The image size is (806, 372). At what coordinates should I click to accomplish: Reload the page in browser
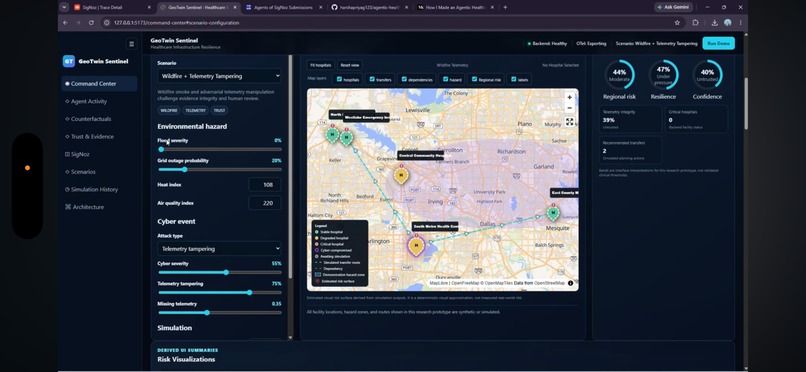point(91,23)
